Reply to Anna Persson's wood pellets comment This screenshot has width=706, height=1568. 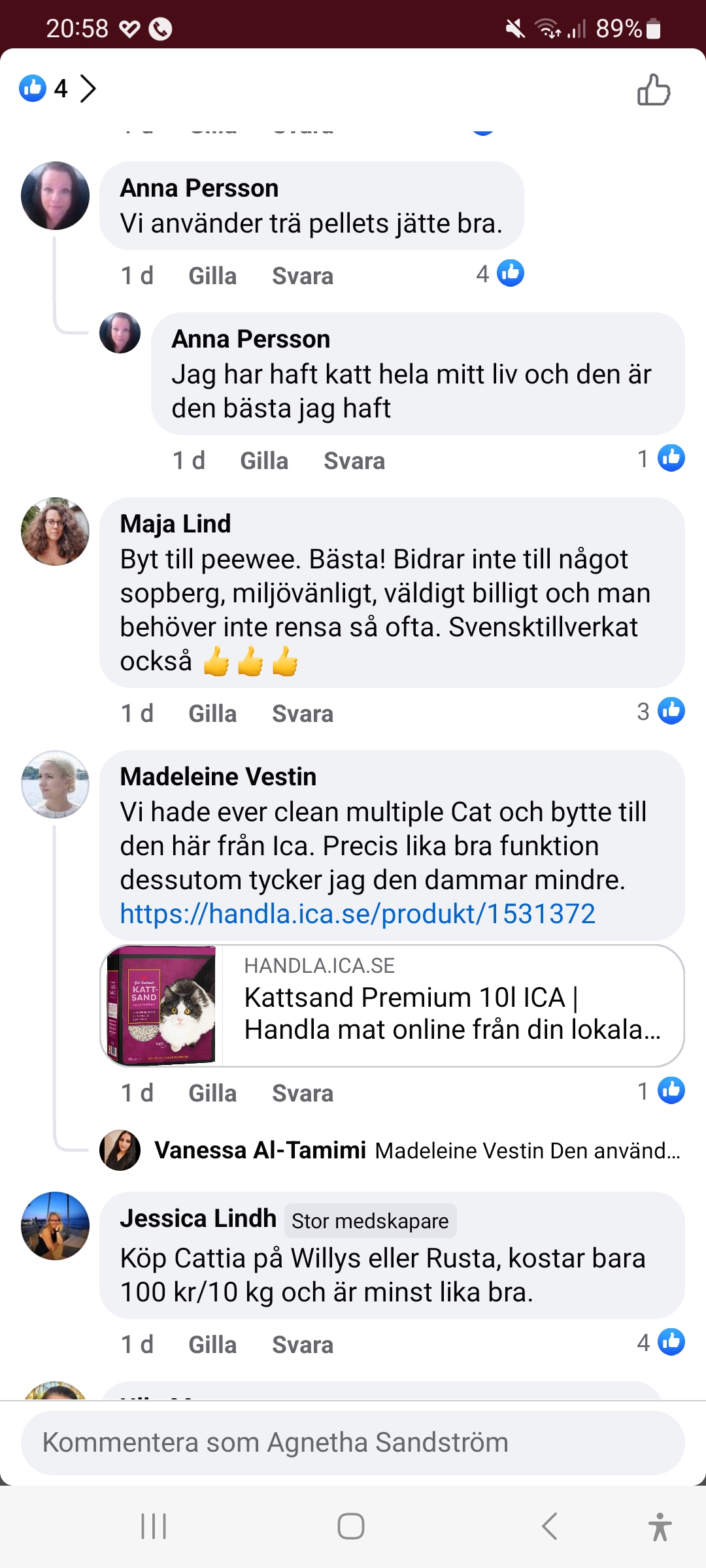point(303,276)
